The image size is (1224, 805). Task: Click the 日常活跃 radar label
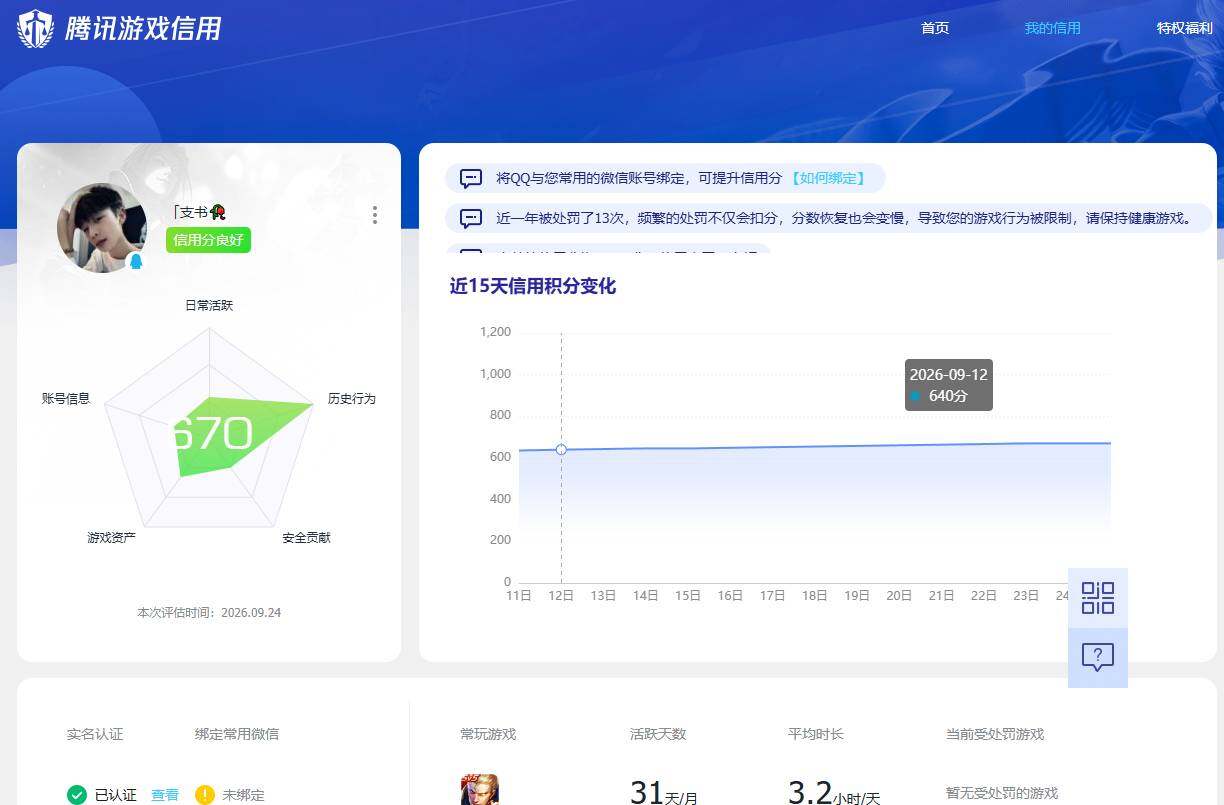tap(209, 305)
